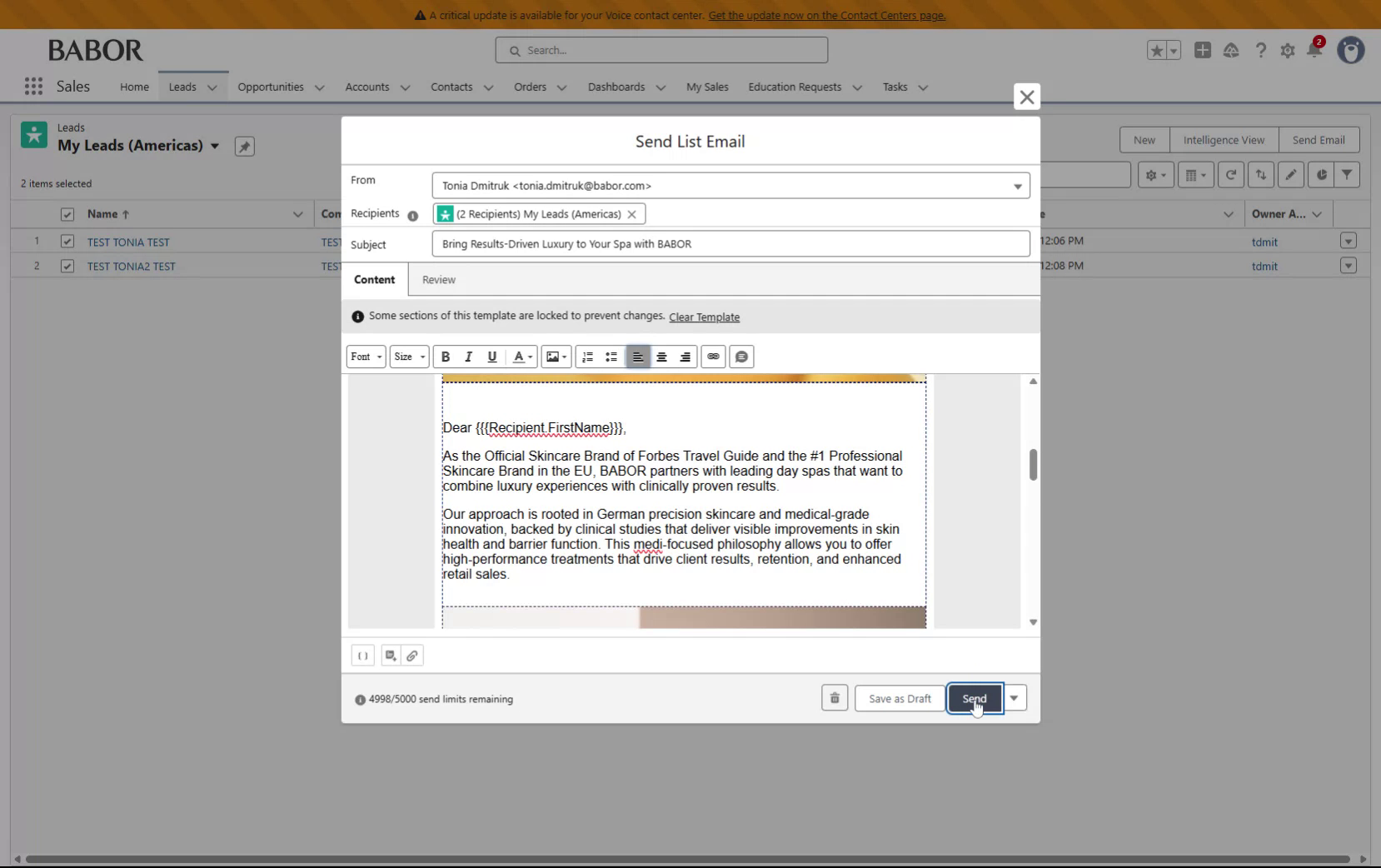Expand the My Leads (Americas) list selector
The image size is (1381, 868).
point(214,146)
